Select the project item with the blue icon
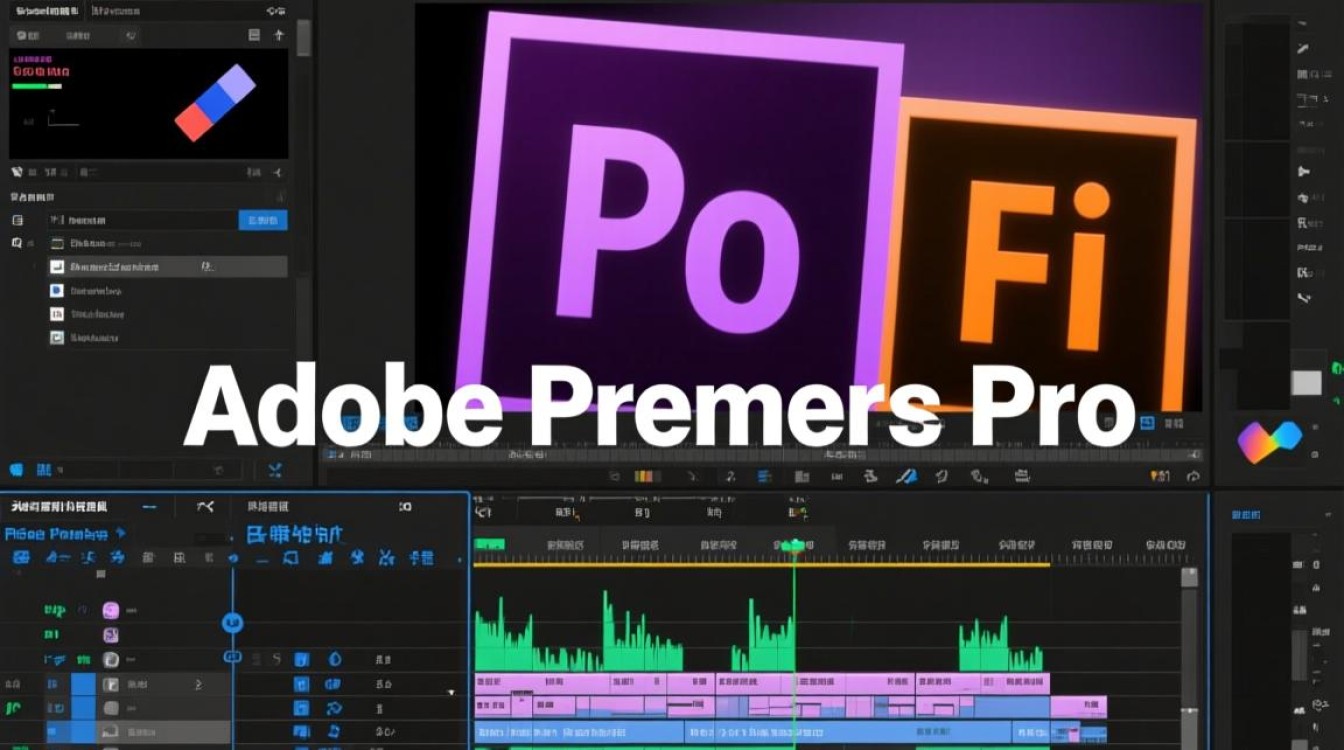This screenshot has height=750, width=1344. click(57, 290)
